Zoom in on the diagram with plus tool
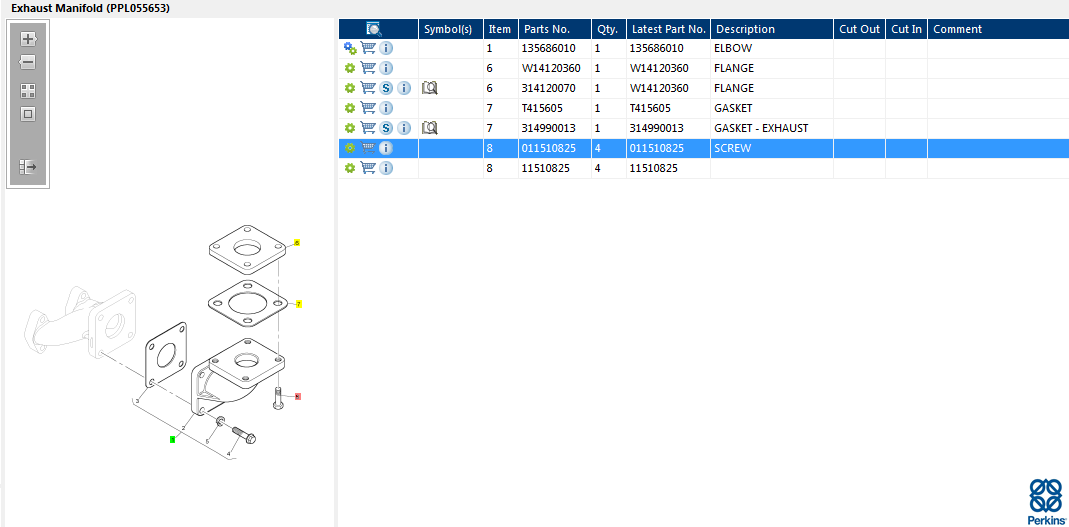Image resolution: width=1069 pixels, height=527 pixels. [x=28, y=39]
